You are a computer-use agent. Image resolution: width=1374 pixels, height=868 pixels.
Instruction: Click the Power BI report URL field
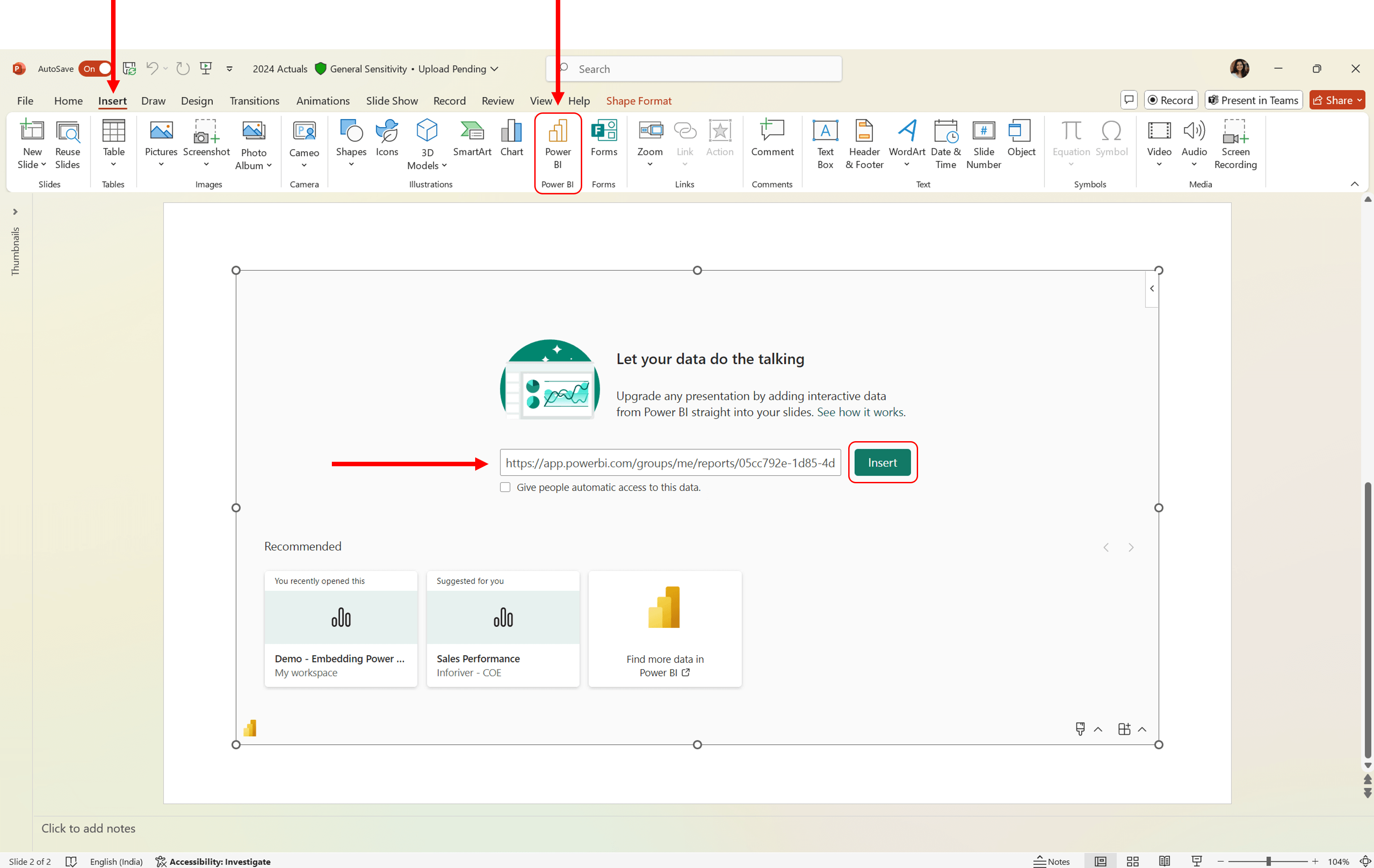670,462
